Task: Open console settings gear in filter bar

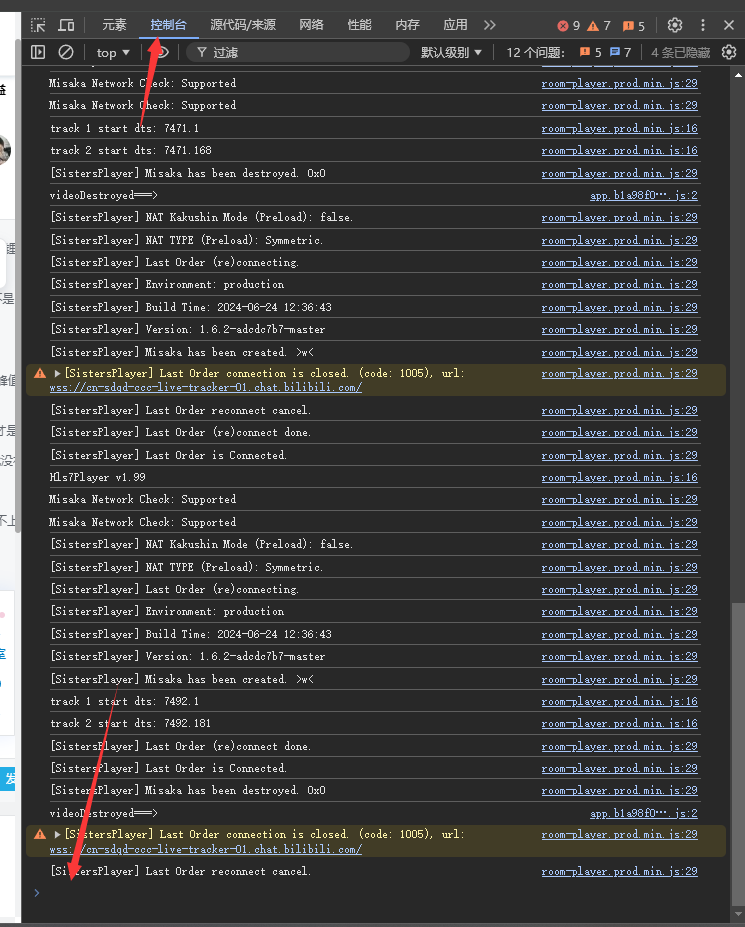Action: [x=728, y=52]
